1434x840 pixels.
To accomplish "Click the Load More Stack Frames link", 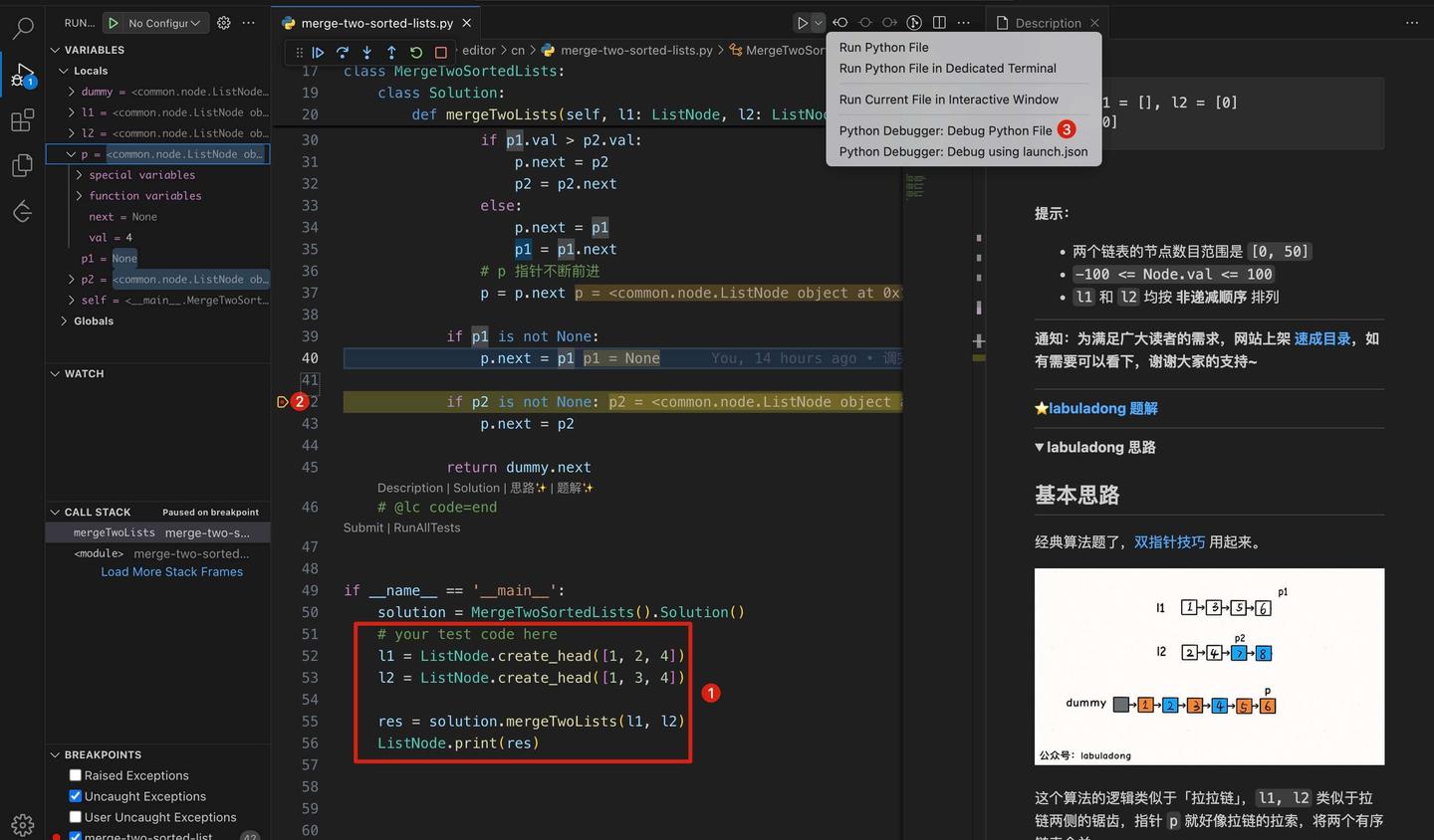I will click(x=171, y=571).
